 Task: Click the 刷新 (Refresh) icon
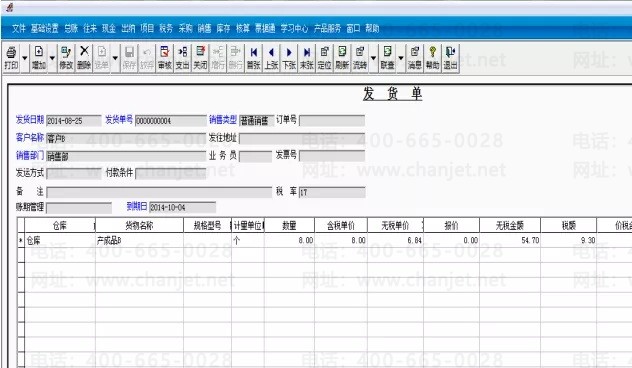click(x=342, y=58)
